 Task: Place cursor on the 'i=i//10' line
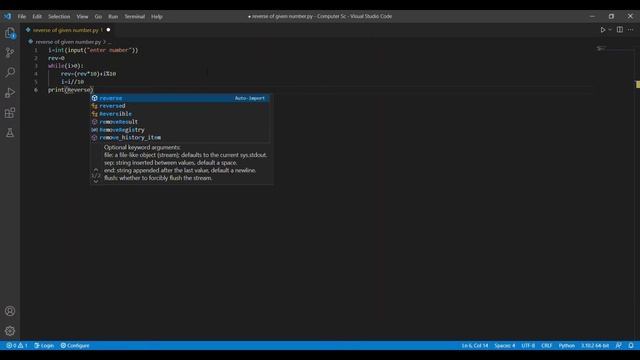click(73, 82)
